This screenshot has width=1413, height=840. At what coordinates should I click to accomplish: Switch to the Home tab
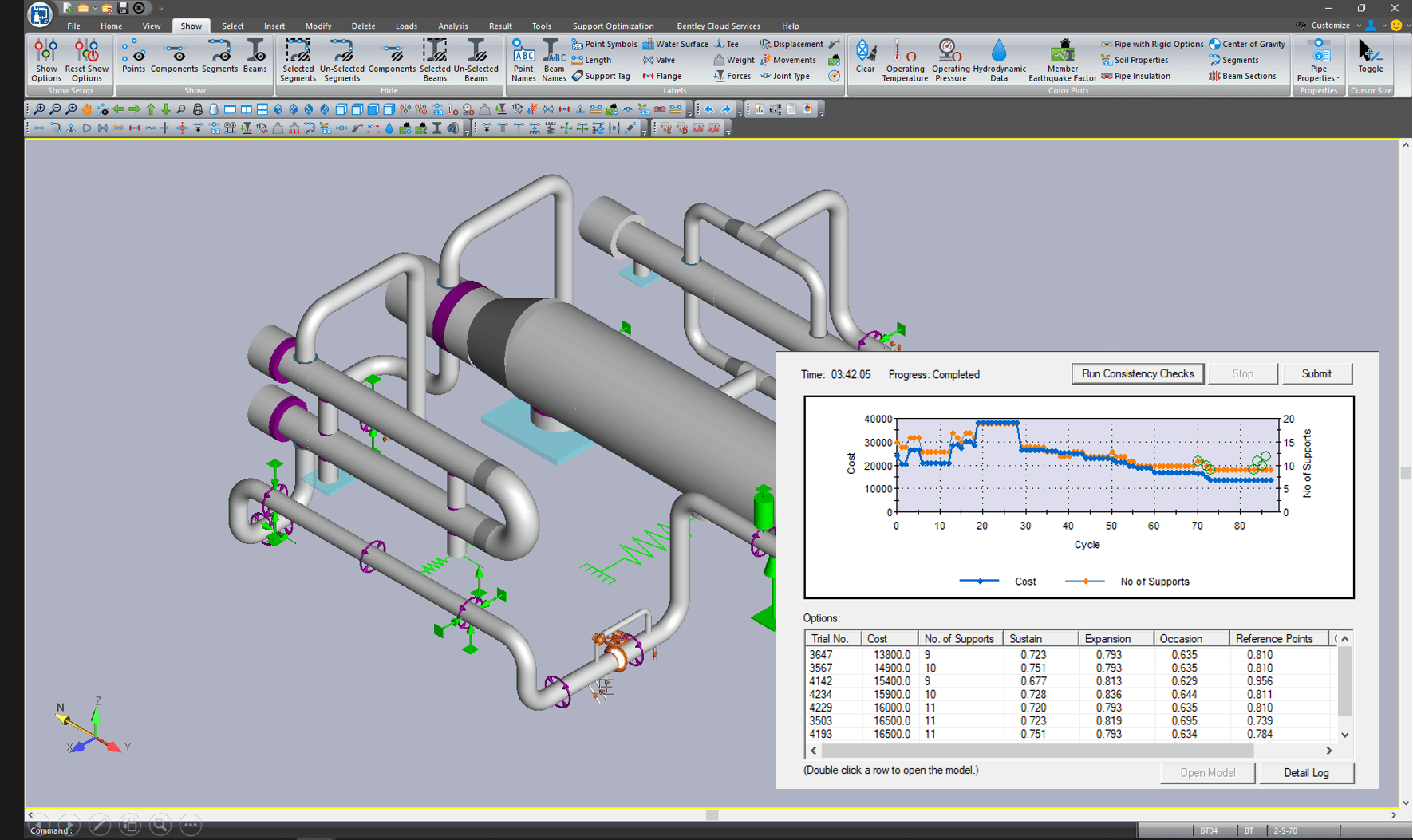point(111,26)
